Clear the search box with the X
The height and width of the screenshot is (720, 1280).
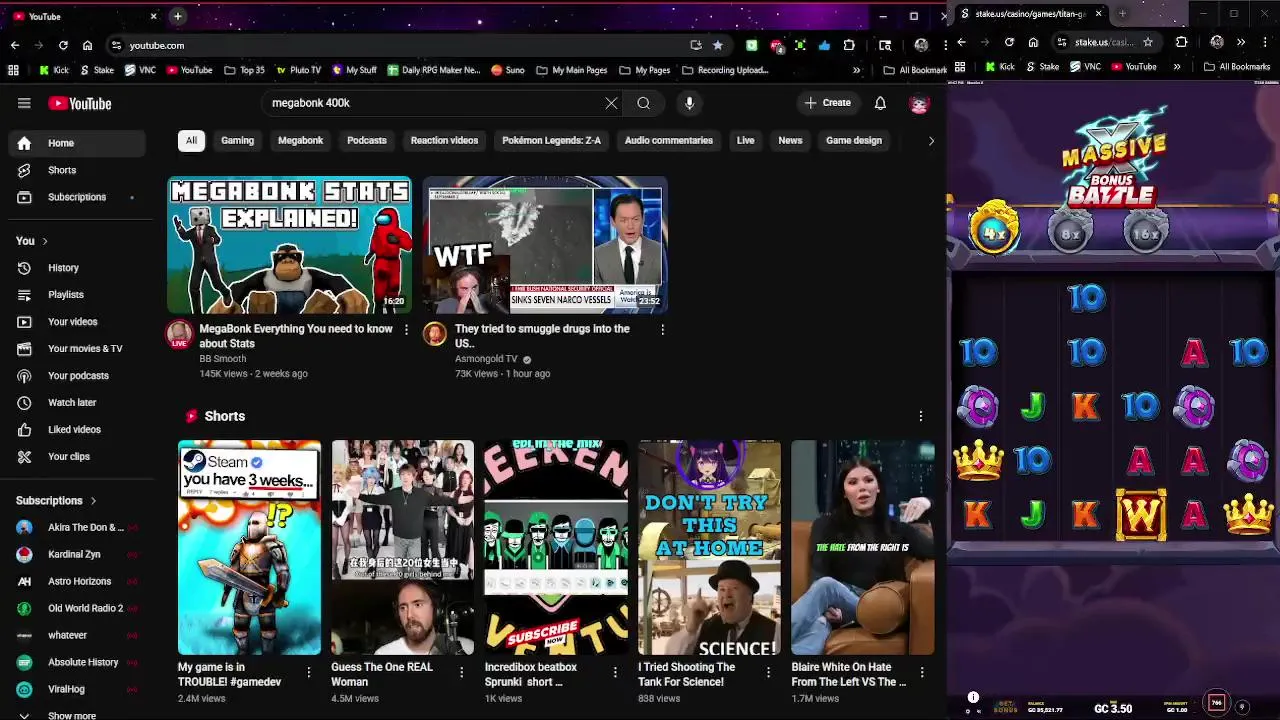611,103
